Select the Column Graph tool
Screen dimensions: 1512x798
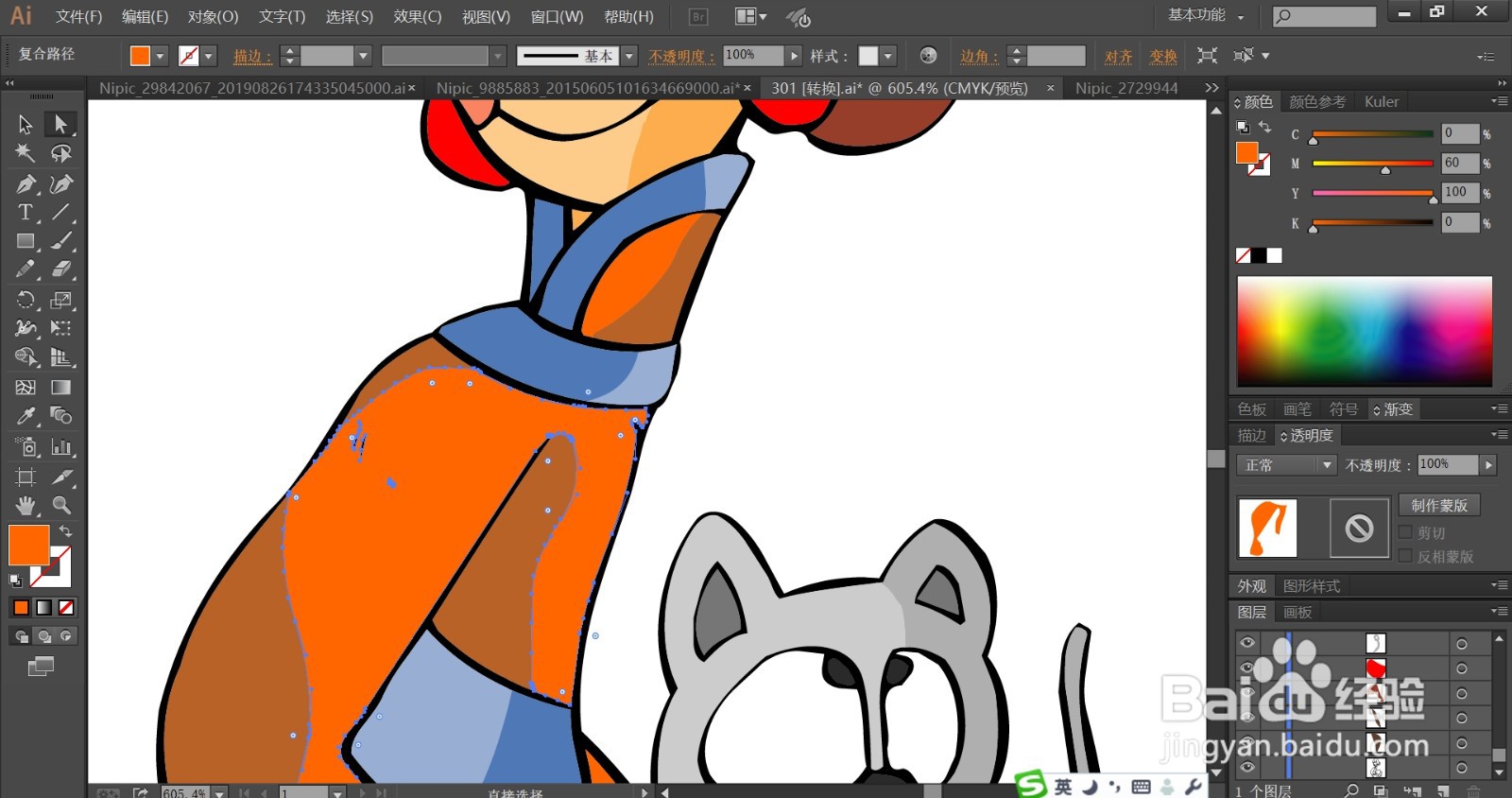(61, 447)
